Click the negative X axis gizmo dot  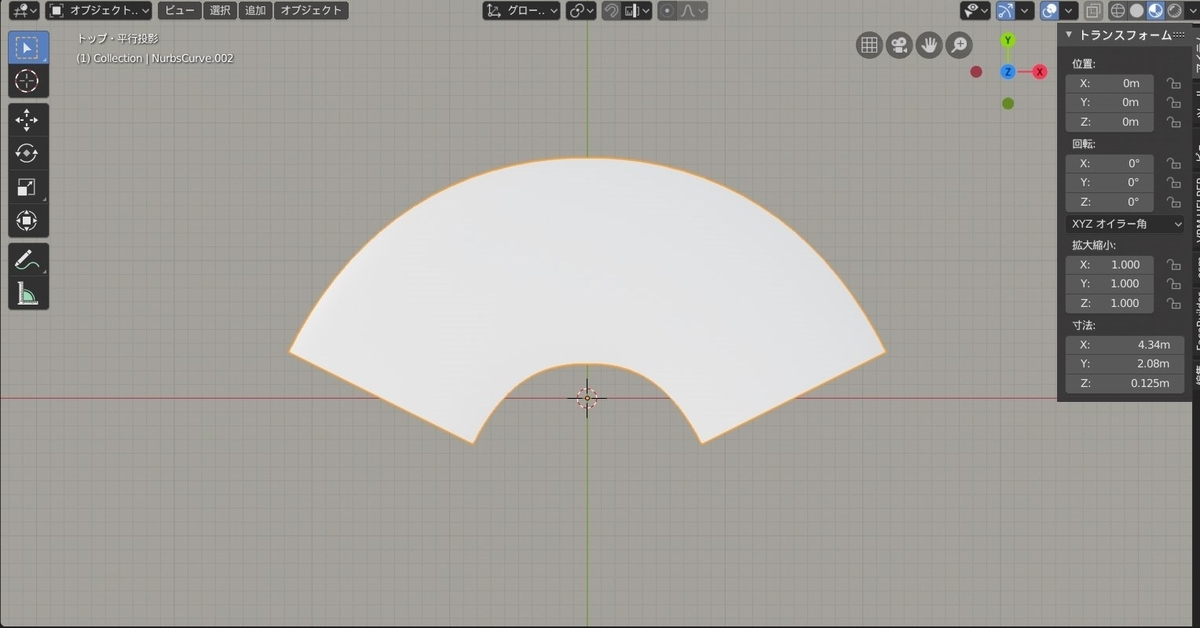[x=976, y=72]
